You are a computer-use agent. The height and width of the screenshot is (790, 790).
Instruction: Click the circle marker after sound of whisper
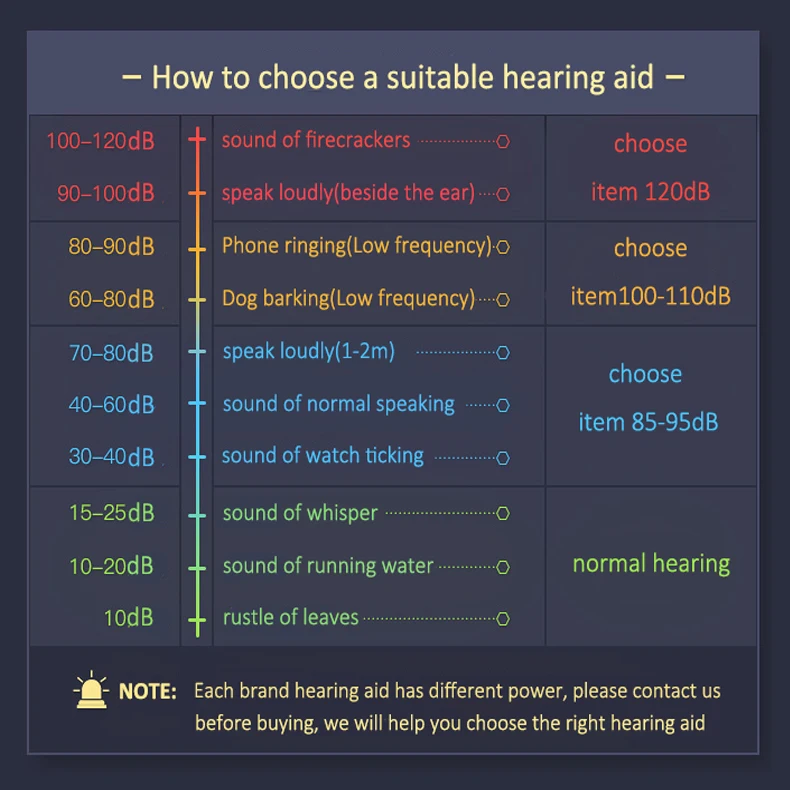tap(503, 514)
